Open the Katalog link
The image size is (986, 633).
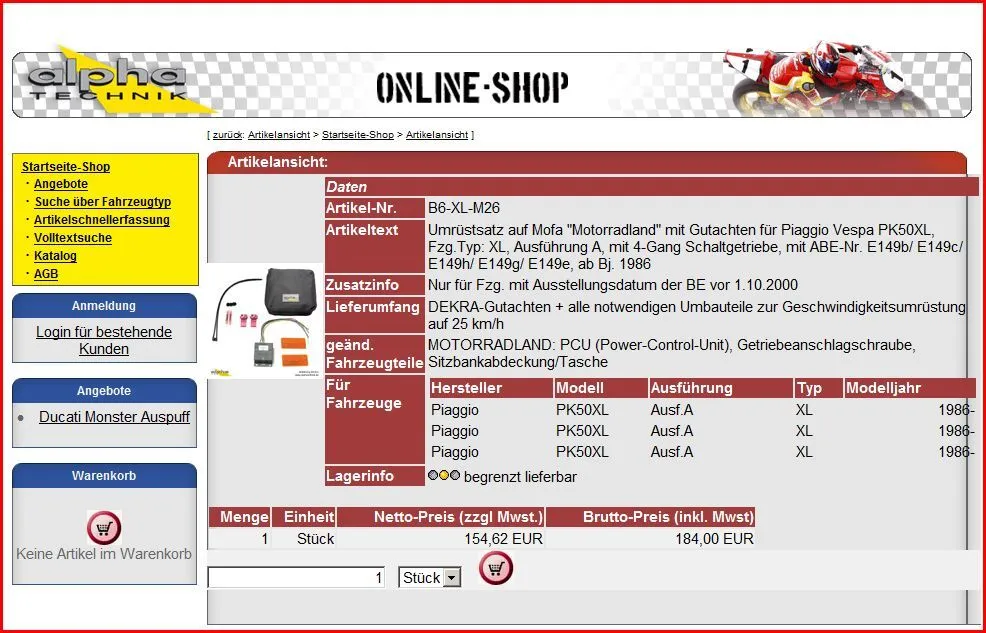(55, 256)
